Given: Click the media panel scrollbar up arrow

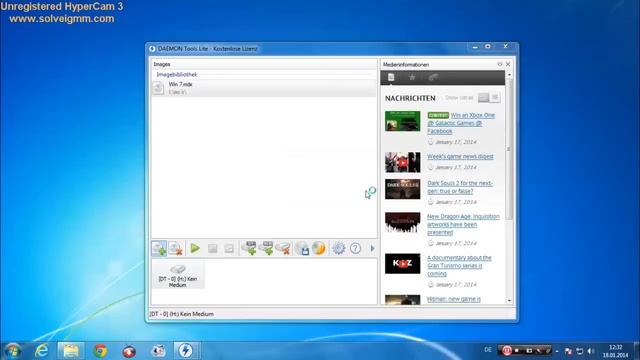Looking at the screenshot, I should point(509,75).
